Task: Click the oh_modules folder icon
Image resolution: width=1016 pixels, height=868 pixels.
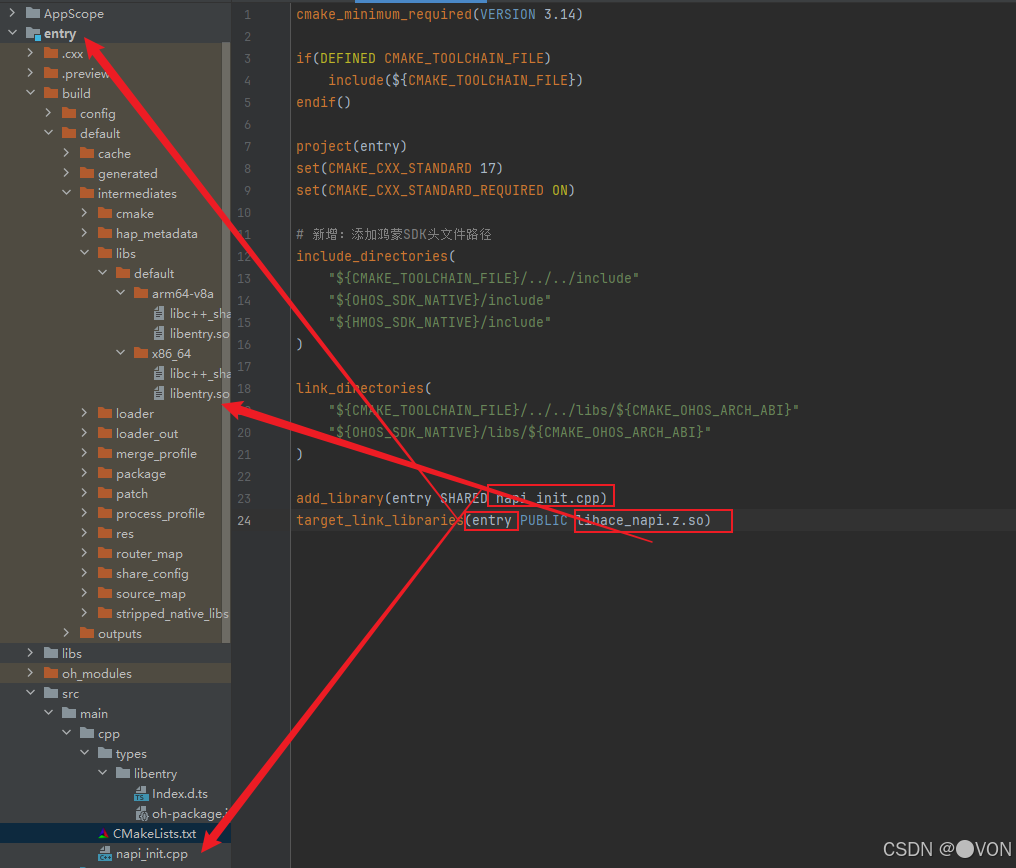Action: point(51,674)
